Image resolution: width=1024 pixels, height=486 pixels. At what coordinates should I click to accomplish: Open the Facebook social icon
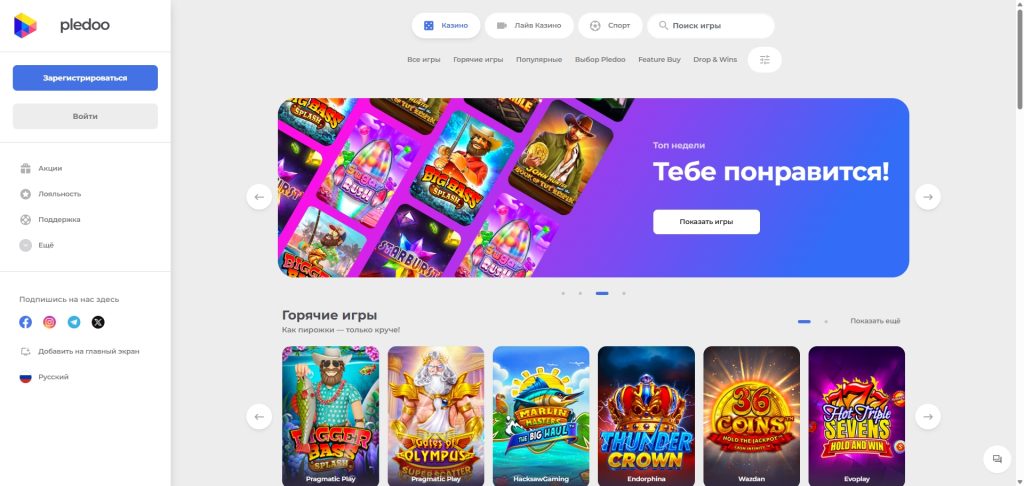[x=25, y=322]
